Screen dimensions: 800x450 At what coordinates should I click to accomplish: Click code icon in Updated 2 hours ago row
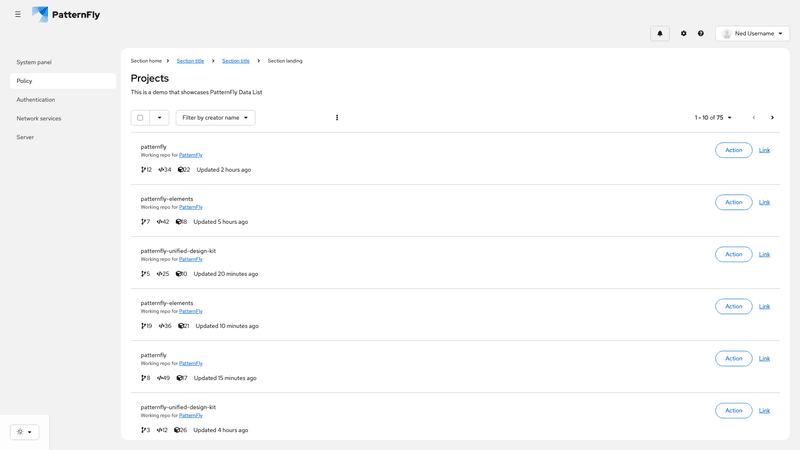[x=161, y=169]
